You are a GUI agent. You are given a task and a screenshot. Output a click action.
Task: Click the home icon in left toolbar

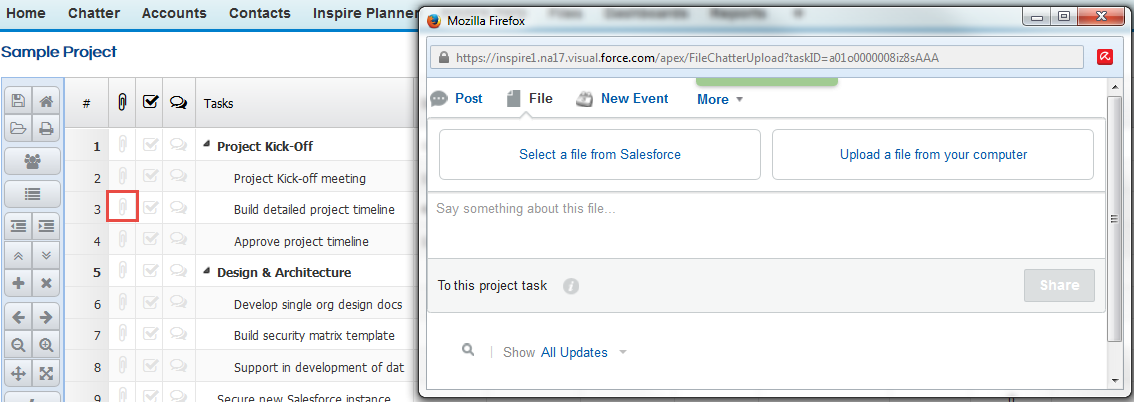pyautogui.click(x=46, y=101)
